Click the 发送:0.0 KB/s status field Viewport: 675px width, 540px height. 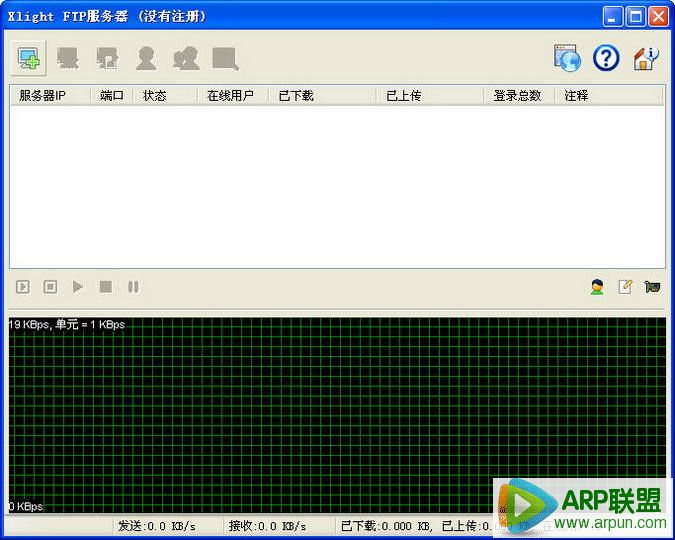coord(168,526)
